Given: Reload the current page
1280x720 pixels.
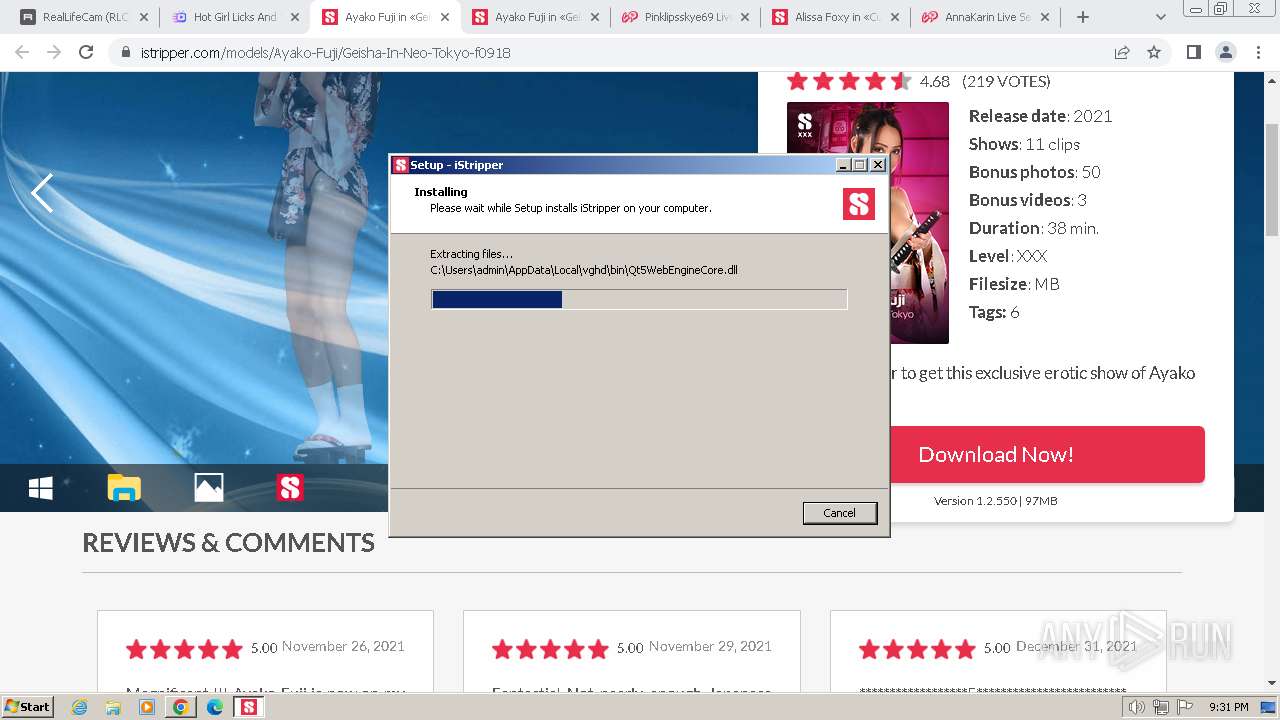Looking at the screenshot, I should (86, 52).
